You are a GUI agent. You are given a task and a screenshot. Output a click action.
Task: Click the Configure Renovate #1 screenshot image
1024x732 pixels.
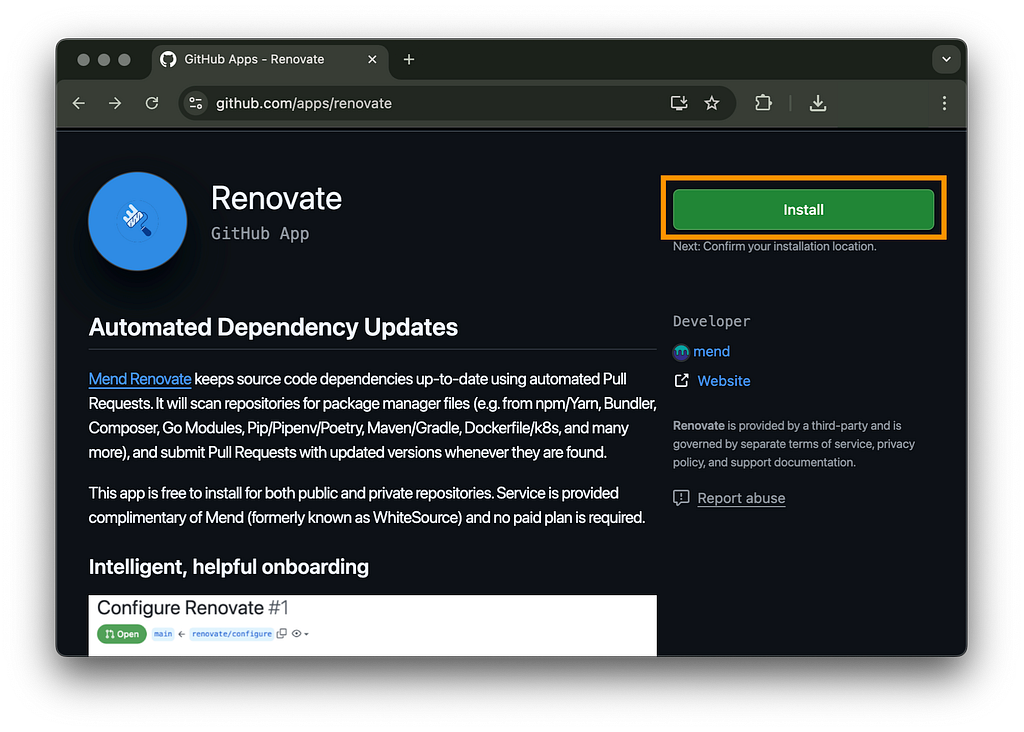click(372, 625)
